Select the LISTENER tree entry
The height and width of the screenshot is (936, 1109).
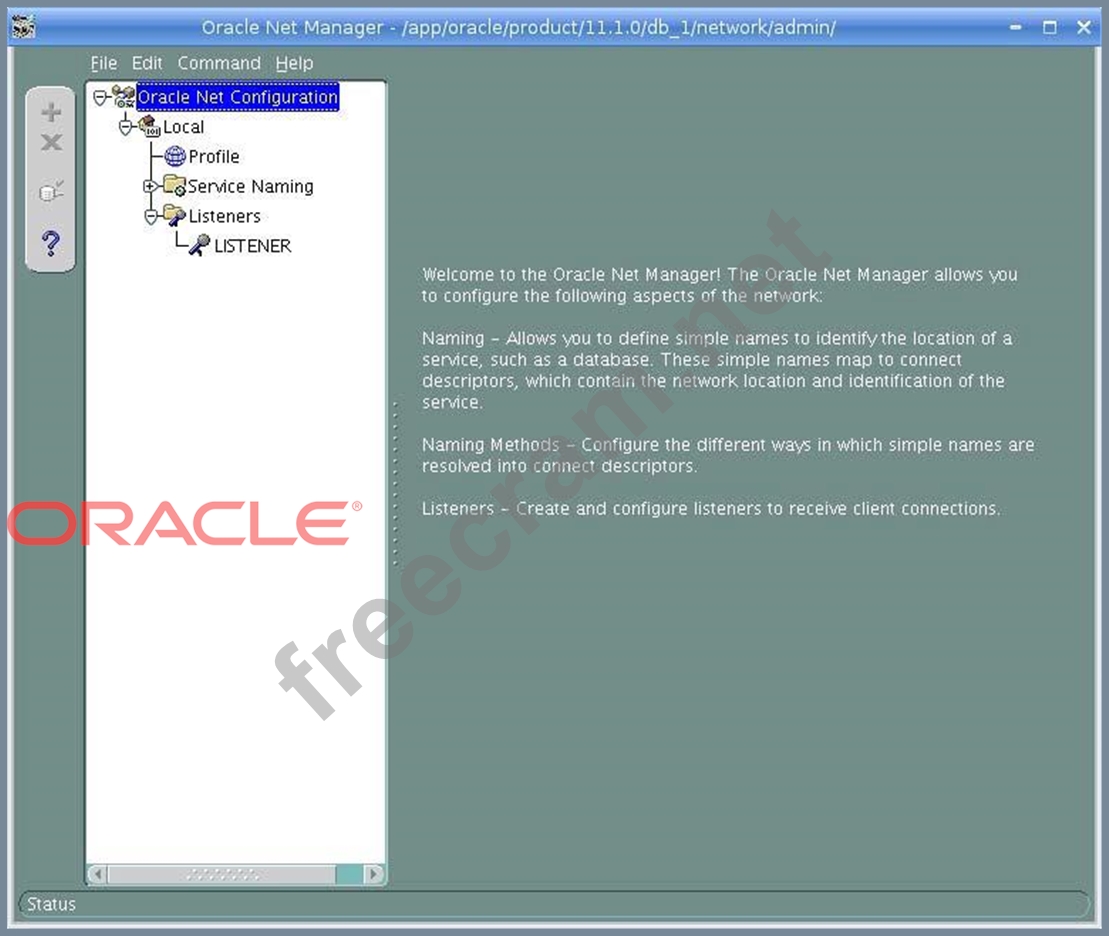[252, 245]
